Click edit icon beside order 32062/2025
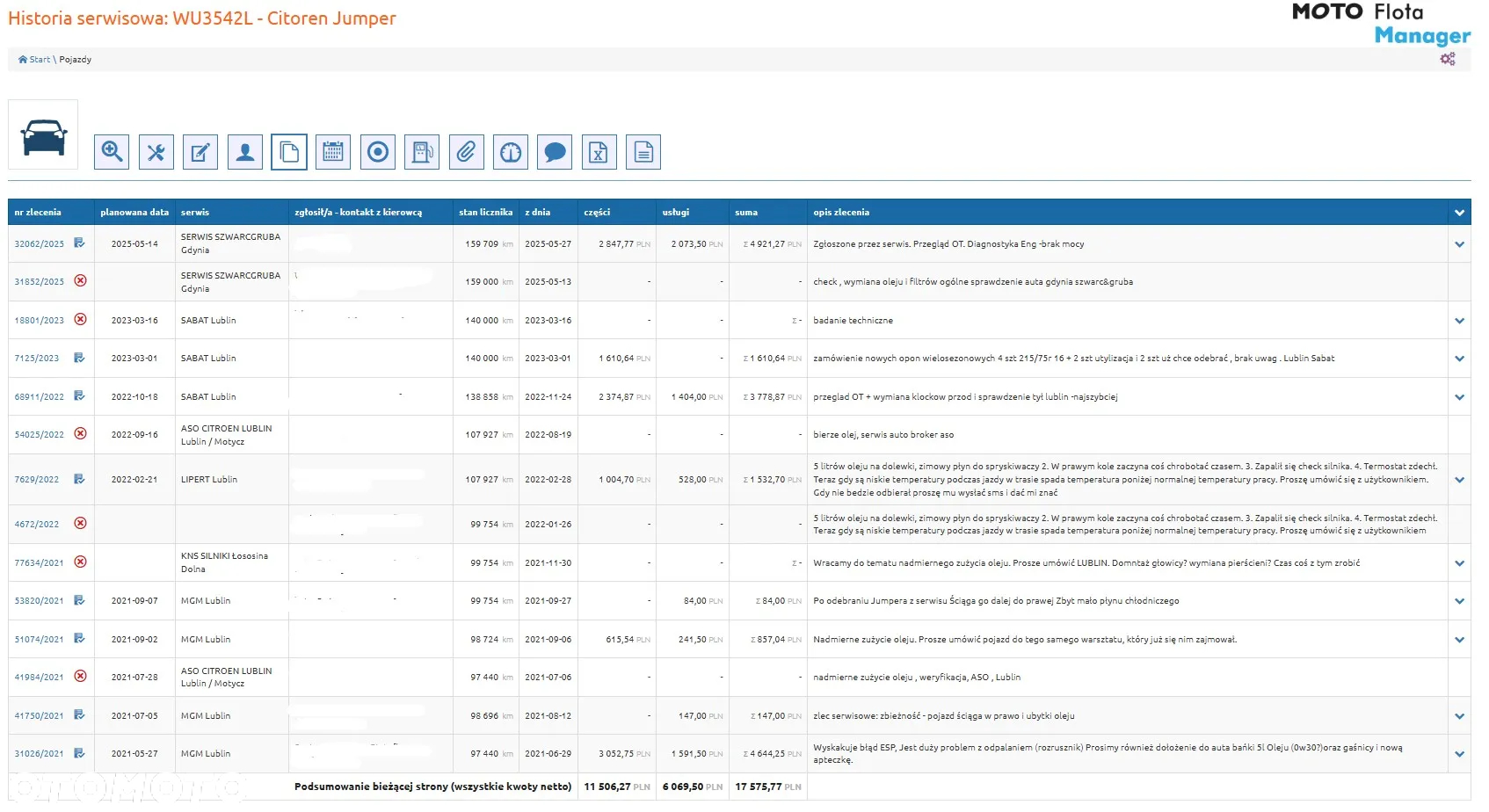Screen dimensions: 1489x812 point(79,243)
